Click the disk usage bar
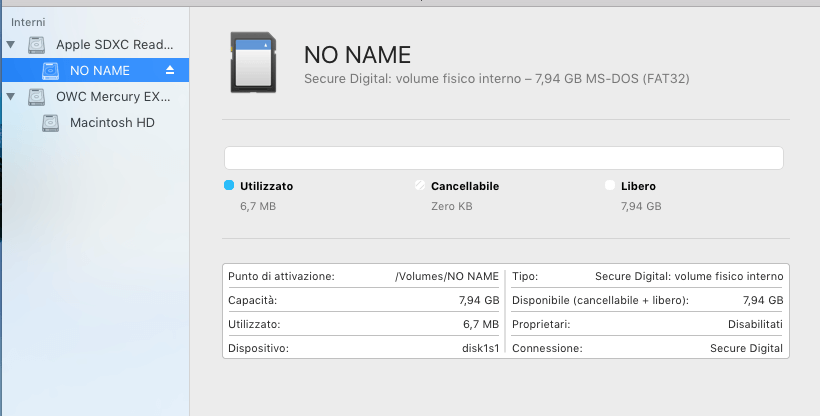This screenshot has width=820, height=416. pyautogui.click(x=503, y=158)
